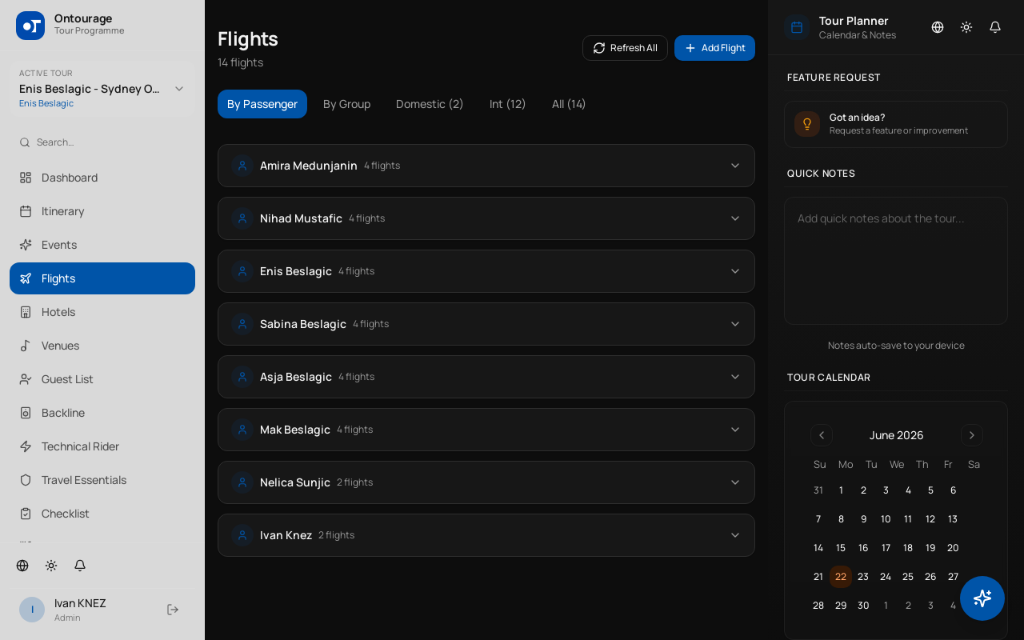This screenshot has width=1024, height=640.
Task: Click the Ontourage logo icon
Action: 30,25
